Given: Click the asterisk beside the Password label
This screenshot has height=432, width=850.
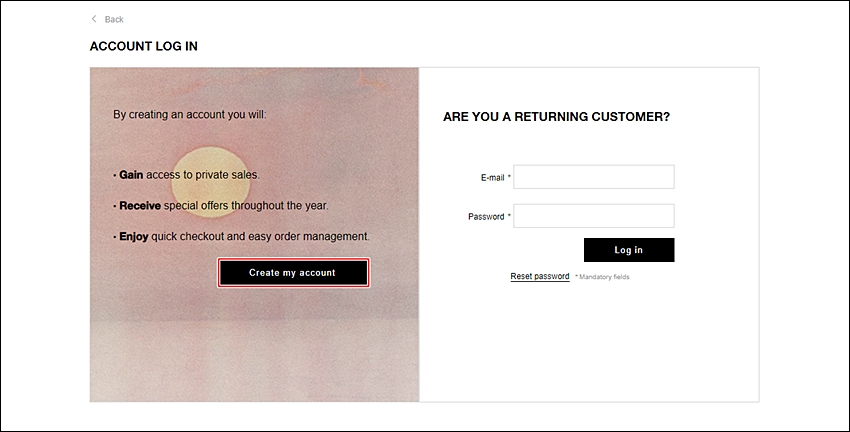Looking at the screenshot, I should coord(509,216).
